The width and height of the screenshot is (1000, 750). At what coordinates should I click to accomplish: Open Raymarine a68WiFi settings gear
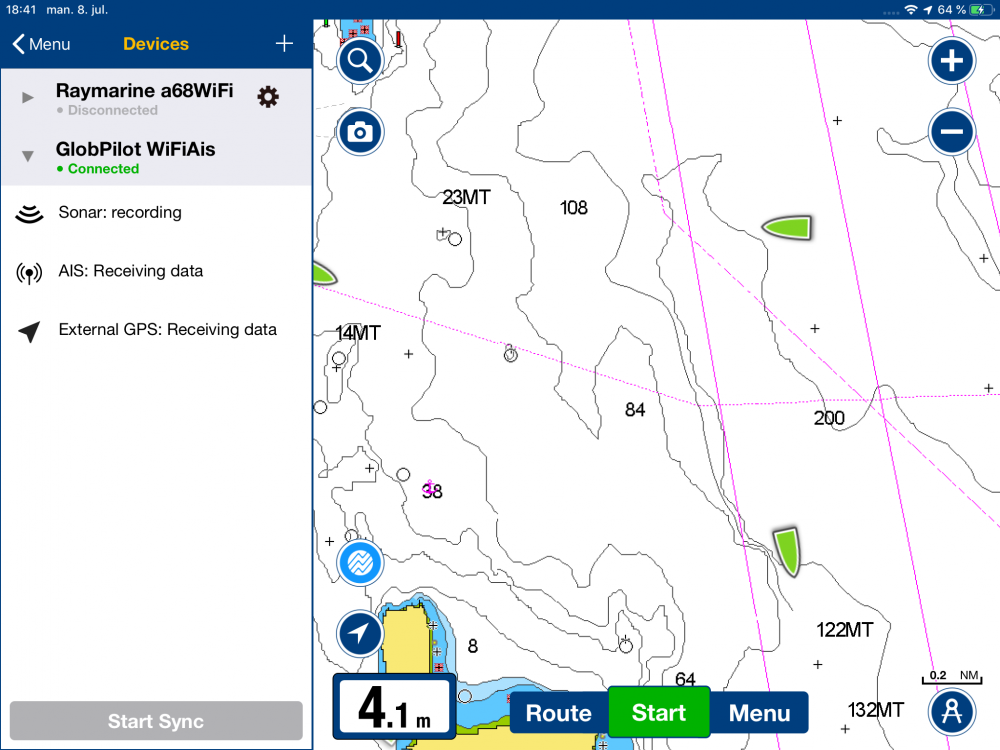(268, 97)
